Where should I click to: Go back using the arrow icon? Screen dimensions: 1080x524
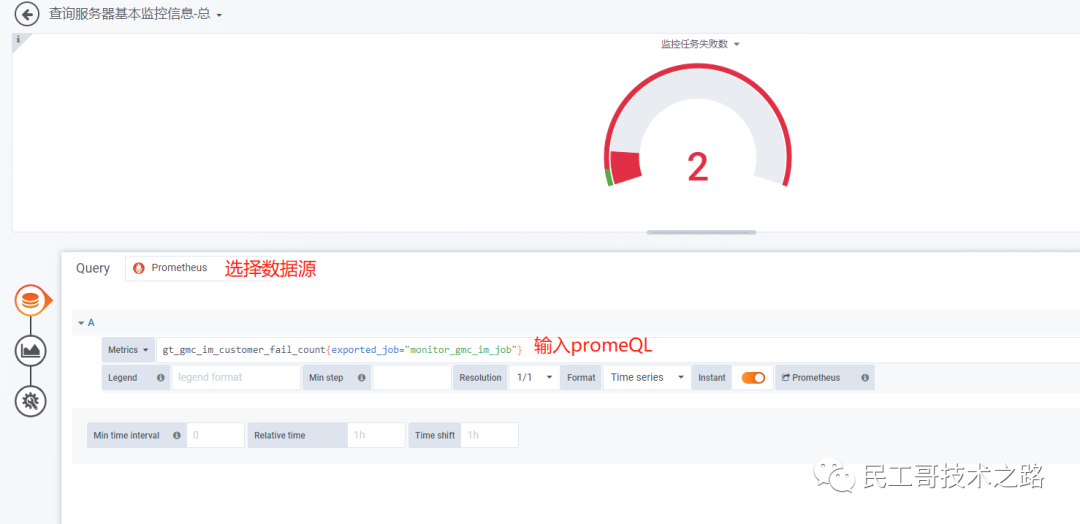[x=27, y=14]
